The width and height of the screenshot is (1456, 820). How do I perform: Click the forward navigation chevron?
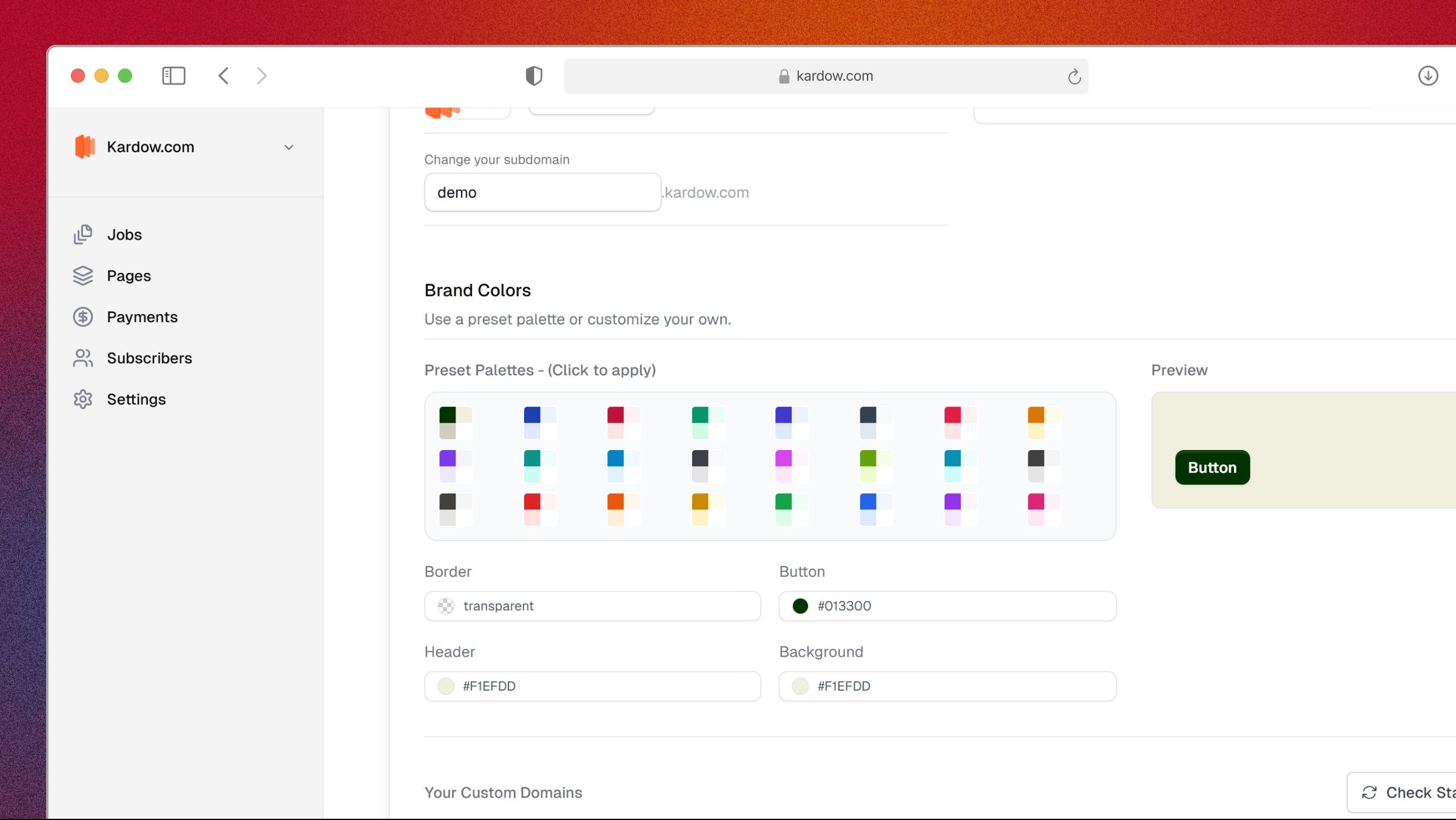click(262, 75)
